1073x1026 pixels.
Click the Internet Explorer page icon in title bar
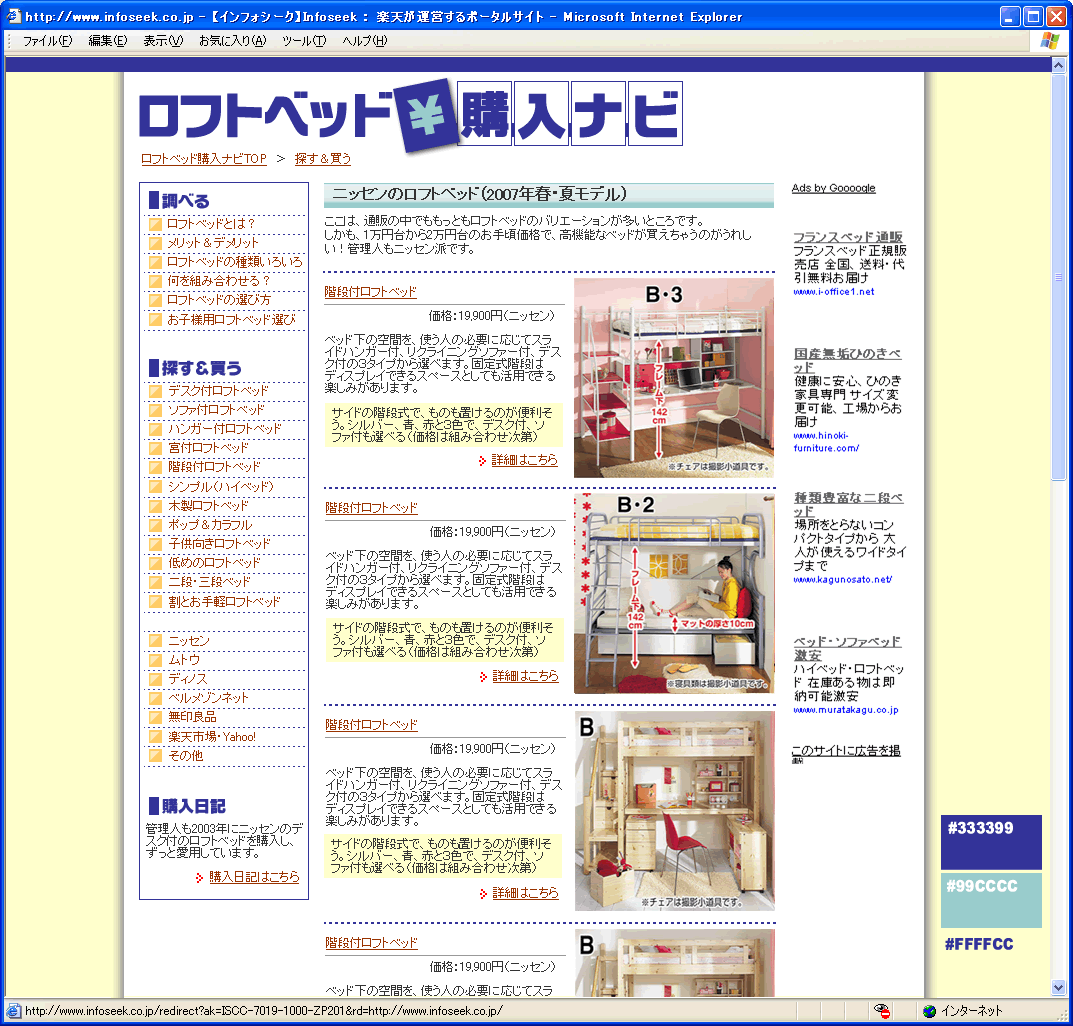click(x=12, y=16)
